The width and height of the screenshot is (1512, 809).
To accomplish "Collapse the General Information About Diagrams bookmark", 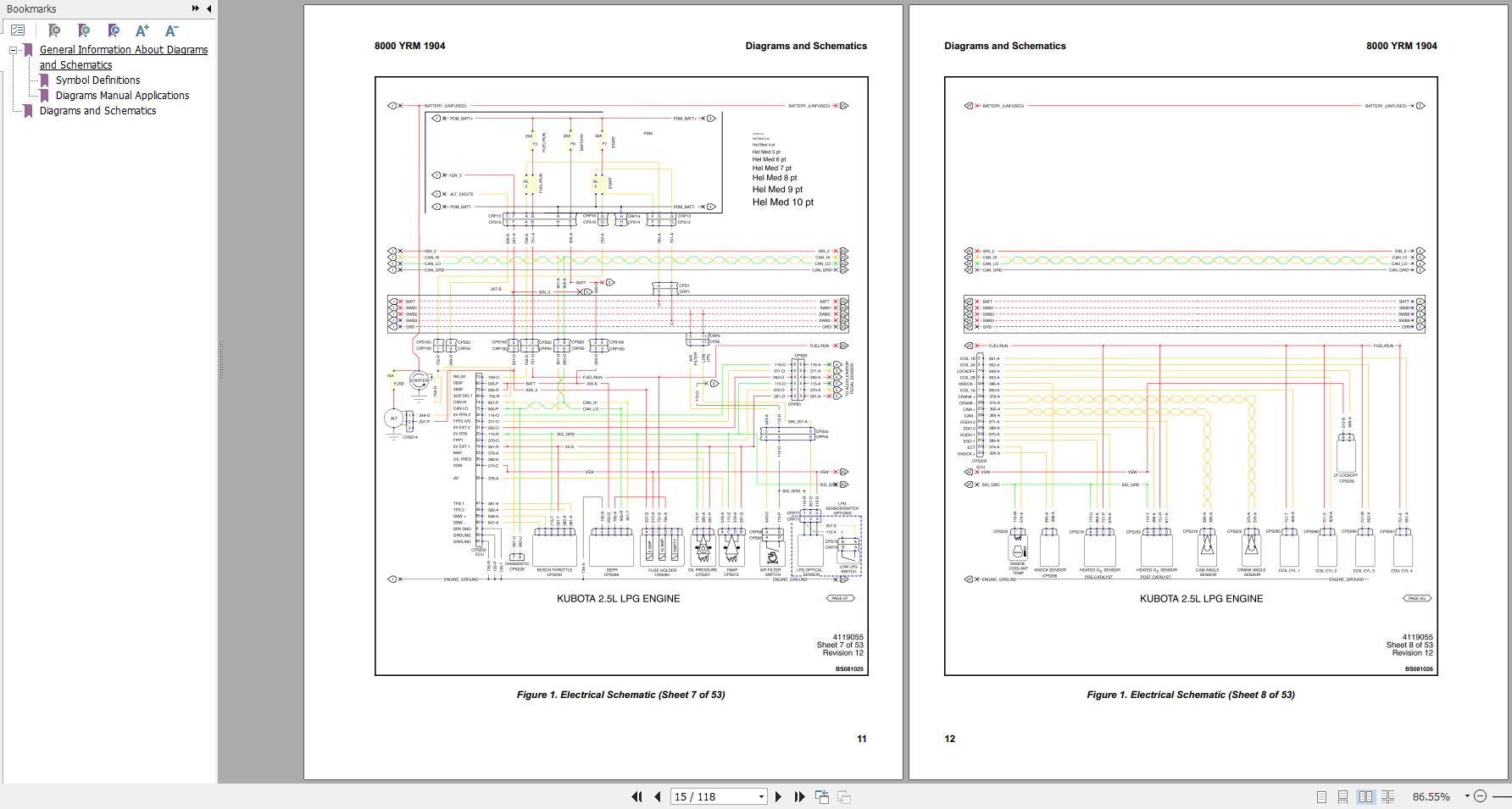I will pyautogui.click(x=11, y=49).
